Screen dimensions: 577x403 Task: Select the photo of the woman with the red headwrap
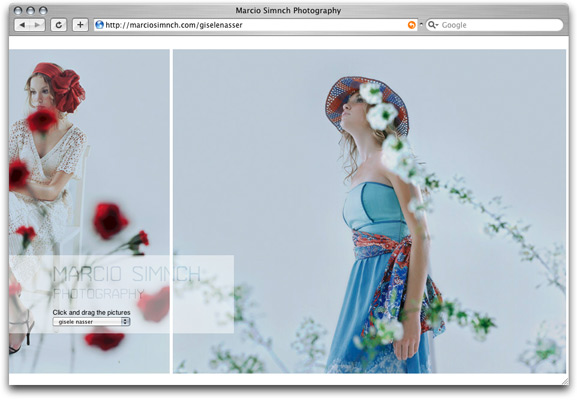(x=89, y=211)
